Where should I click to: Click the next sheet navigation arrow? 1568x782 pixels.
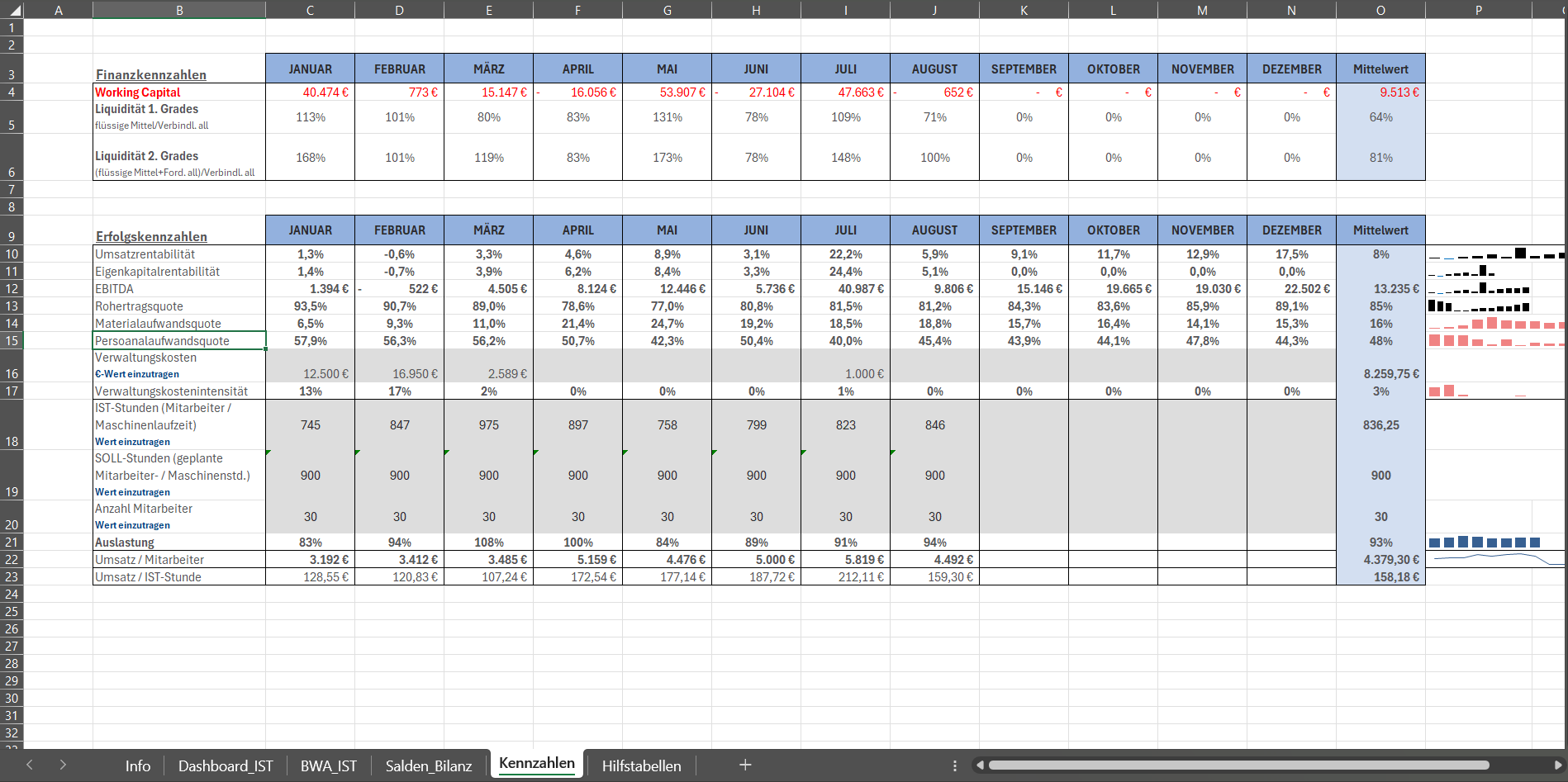coord(63,765)
